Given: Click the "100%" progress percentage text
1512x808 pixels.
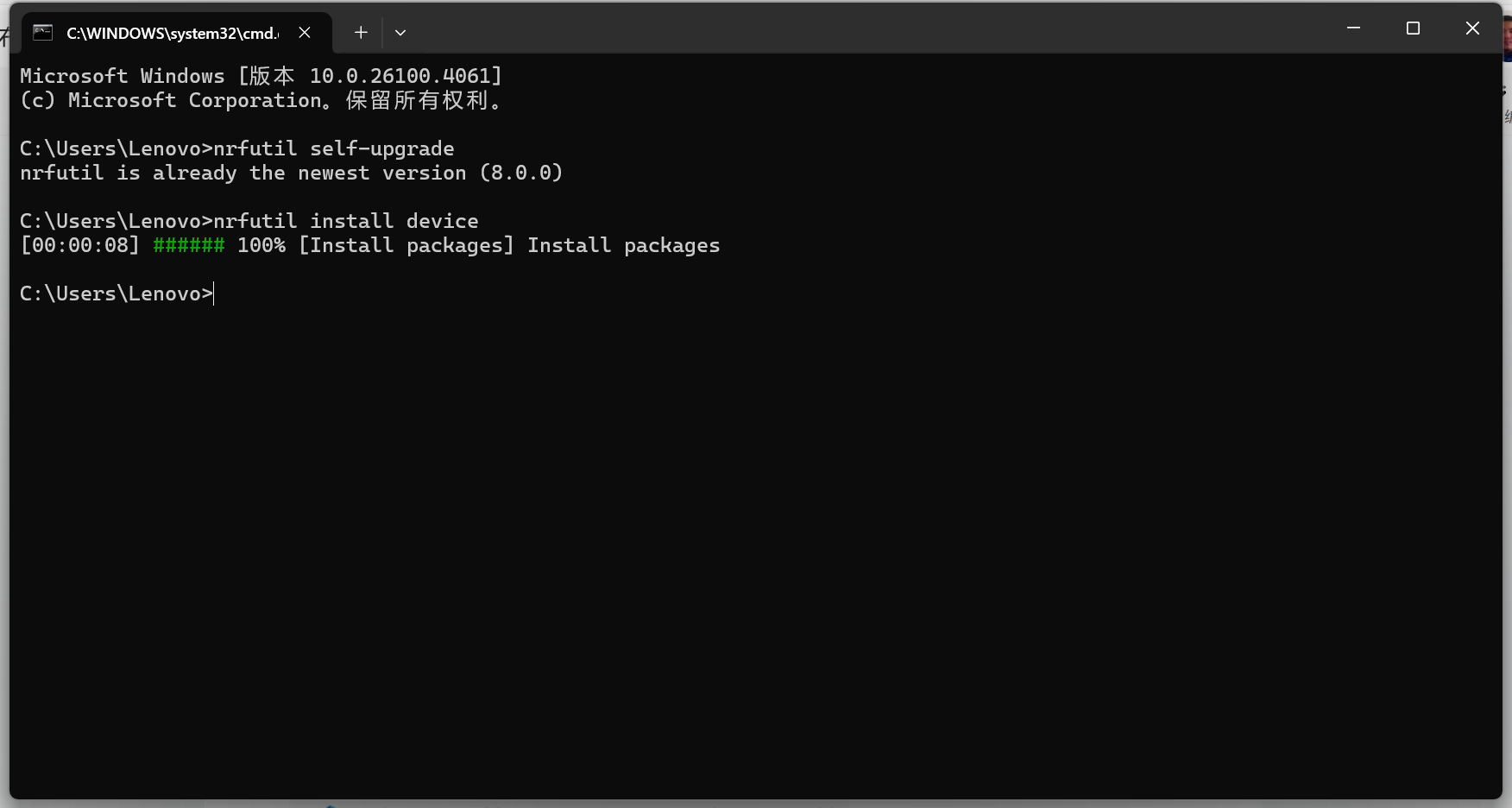Looking at the screenshot, I should coord(261,245).
